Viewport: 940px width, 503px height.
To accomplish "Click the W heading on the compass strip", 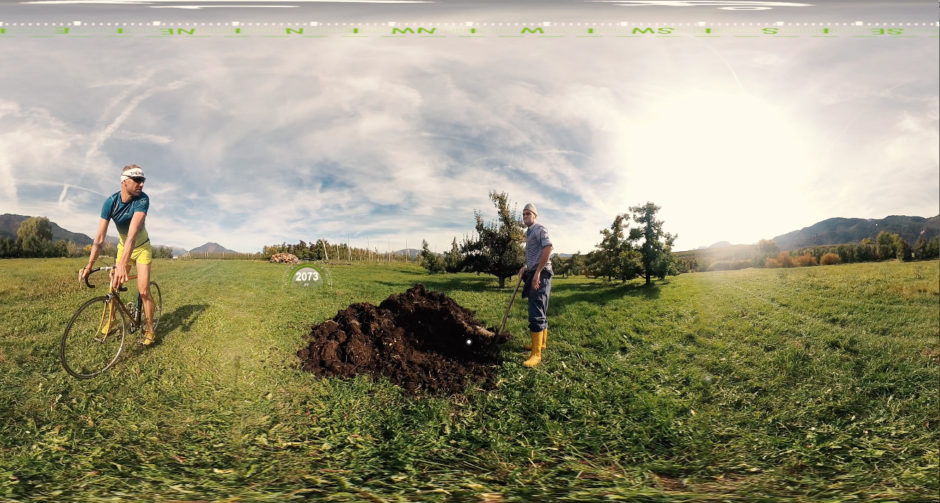I will tap(532, 31).
